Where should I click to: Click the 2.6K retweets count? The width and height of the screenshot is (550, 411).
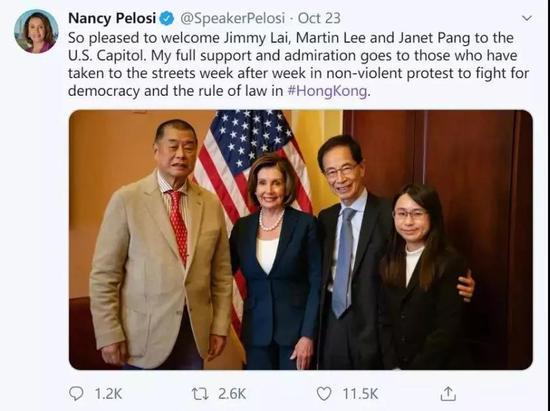(x=232, y=394)
